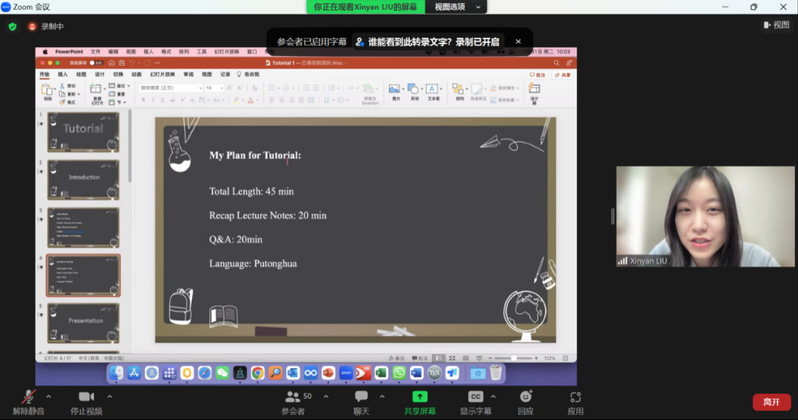Open the apps icon in toolbar
The height and width of the screenshot is (420, 798).
point(575,397)
